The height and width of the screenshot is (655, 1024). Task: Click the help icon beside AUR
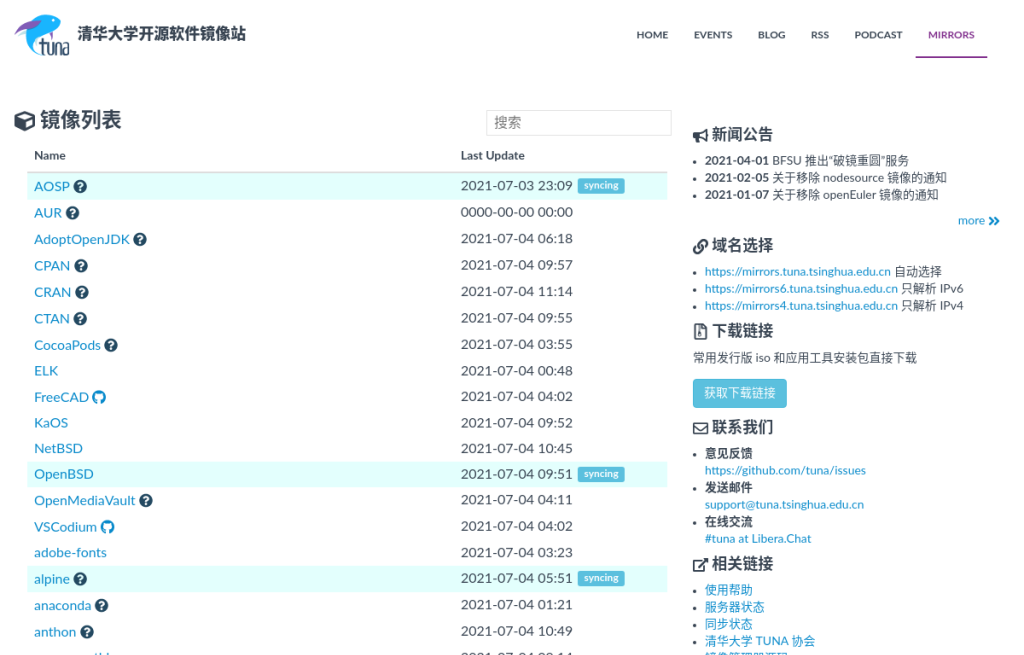coord(73,213)
